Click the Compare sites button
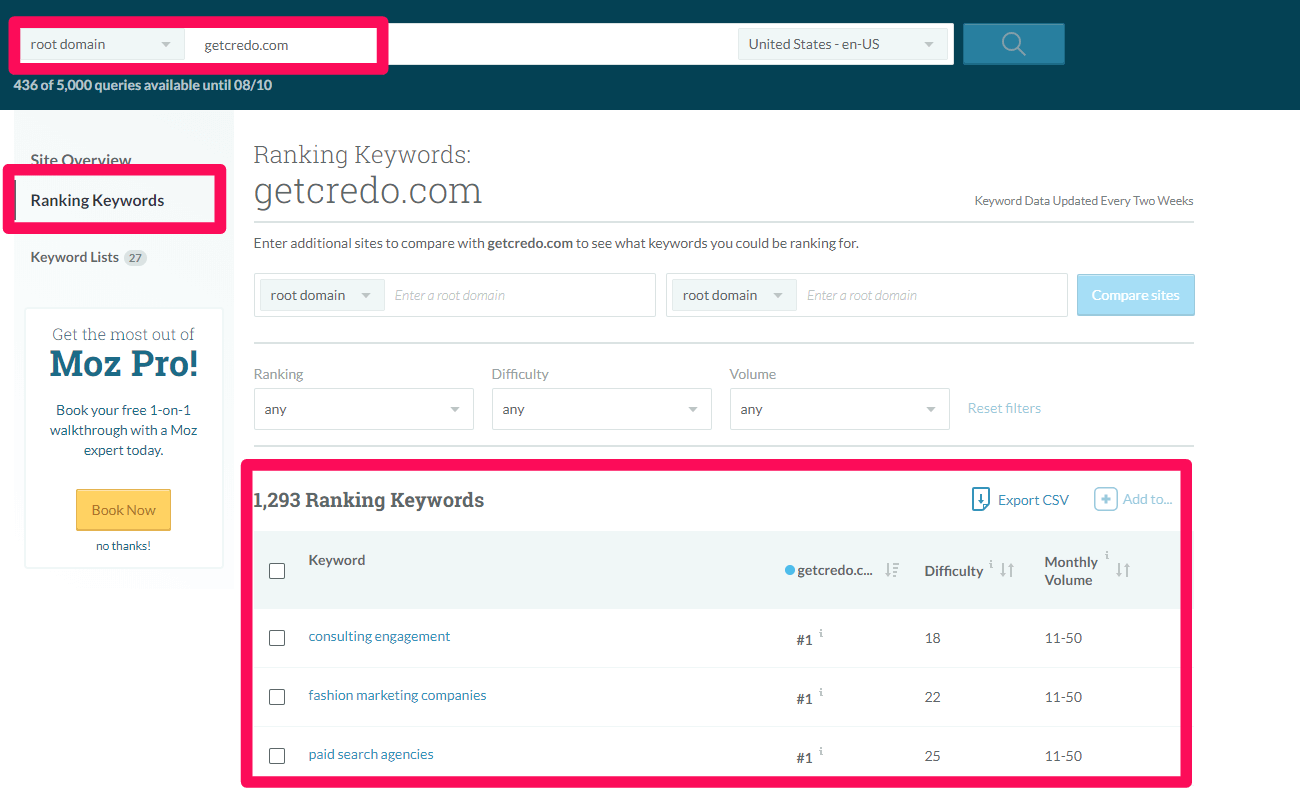The width and height of the screenshot is (1300, 791). coord(1135,295)
